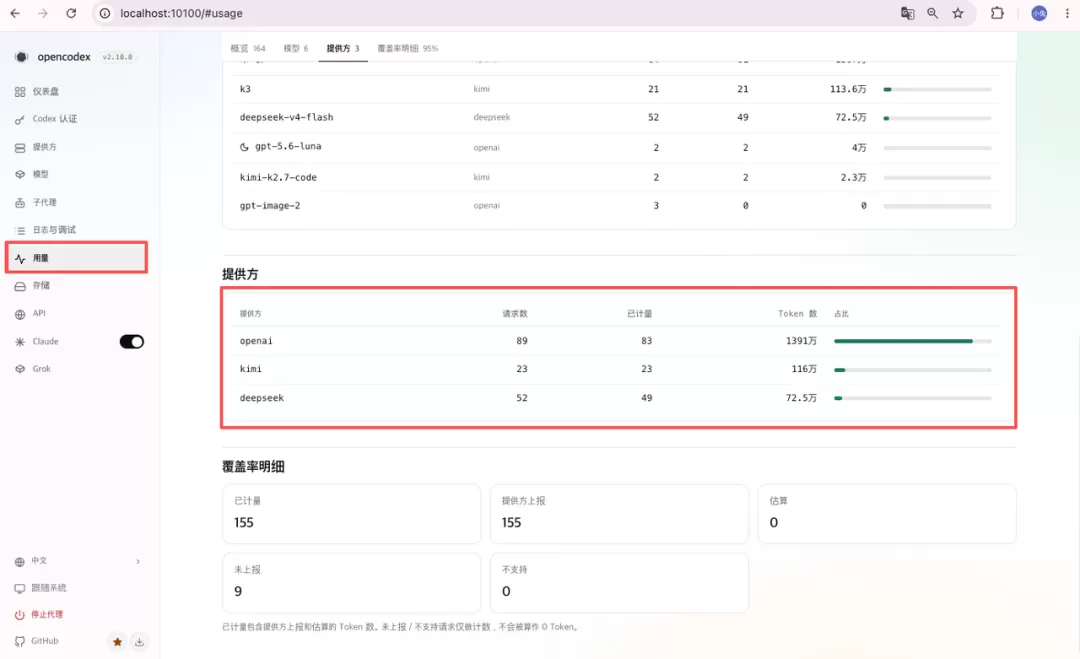Viewport: 1080px width, 659px height.
Task: Click the site info icon in address bar
Action: coord(105,13)
